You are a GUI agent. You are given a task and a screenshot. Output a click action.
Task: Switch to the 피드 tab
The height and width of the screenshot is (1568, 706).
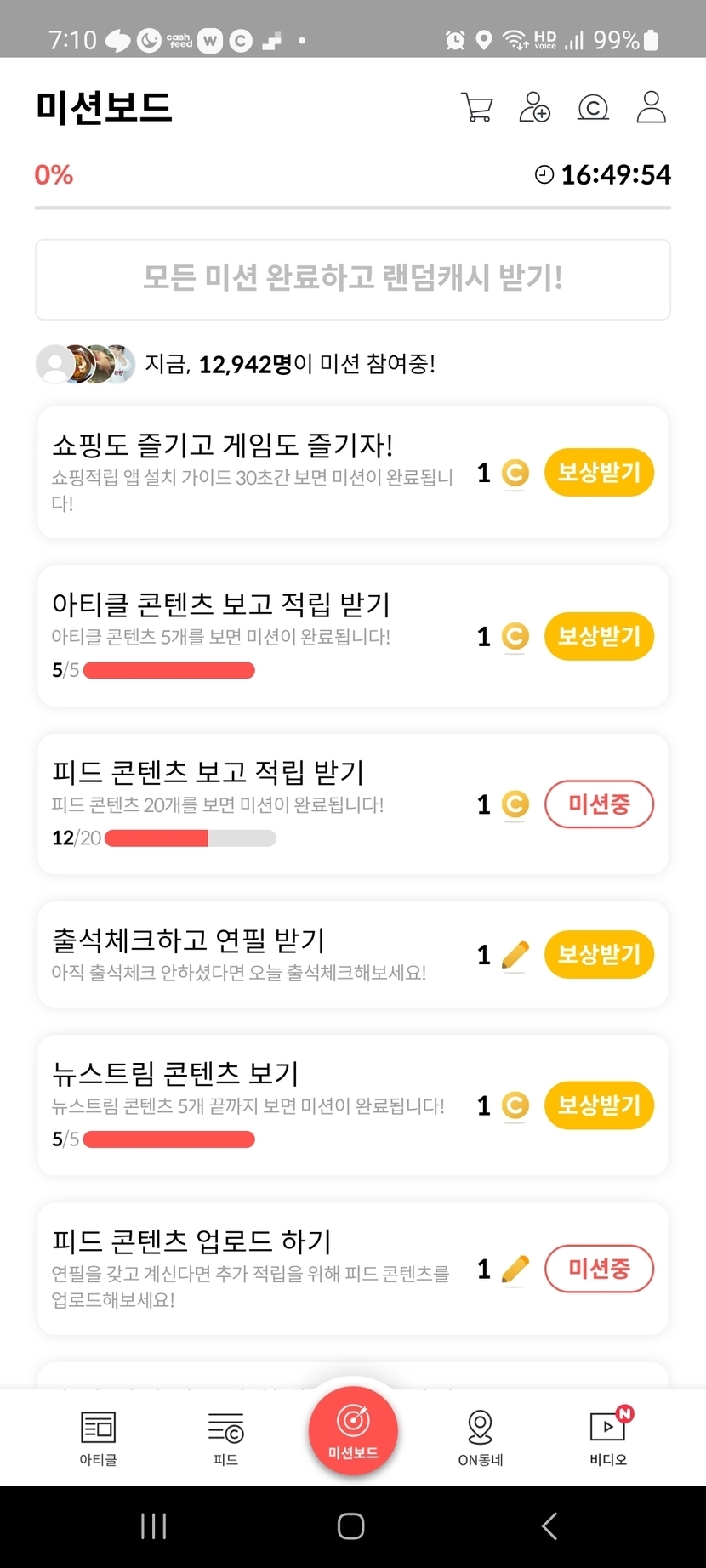(225, 1438)
